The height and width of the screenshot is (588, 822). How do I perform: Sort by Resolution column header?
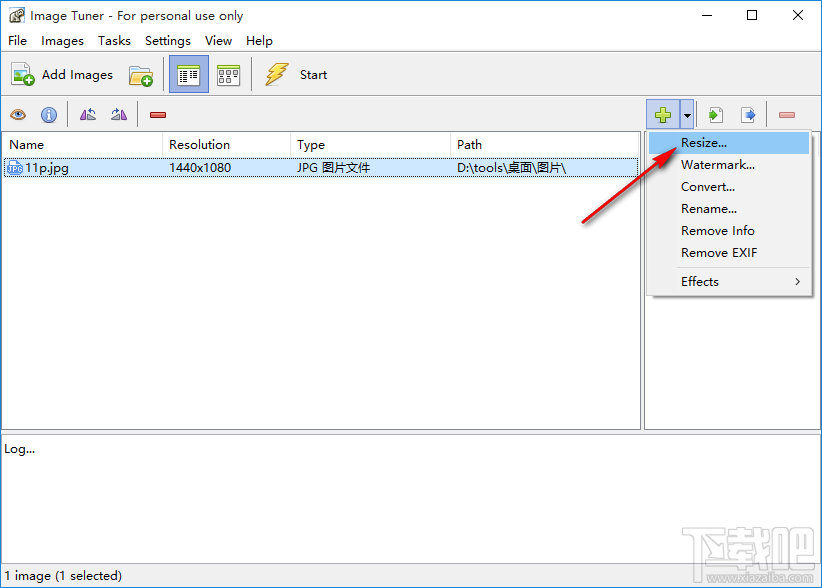[x=226, y=145]
